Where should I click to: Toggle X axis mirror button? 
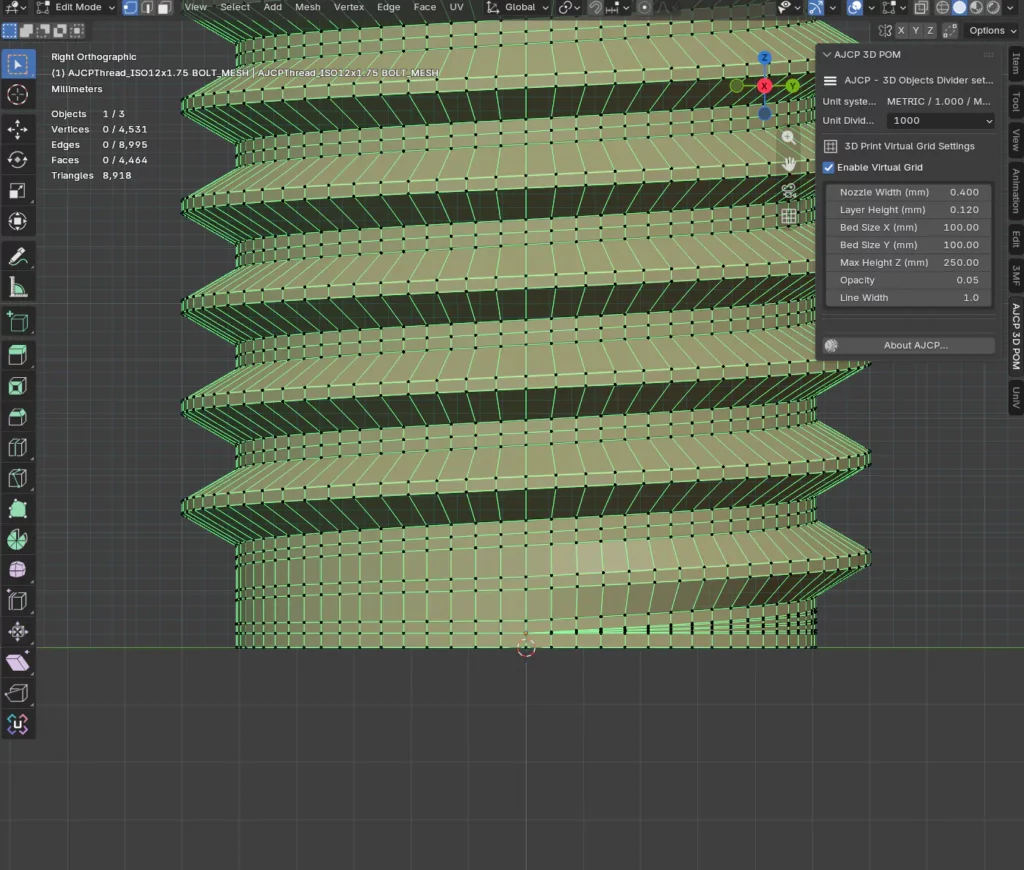tap(901, 31)
